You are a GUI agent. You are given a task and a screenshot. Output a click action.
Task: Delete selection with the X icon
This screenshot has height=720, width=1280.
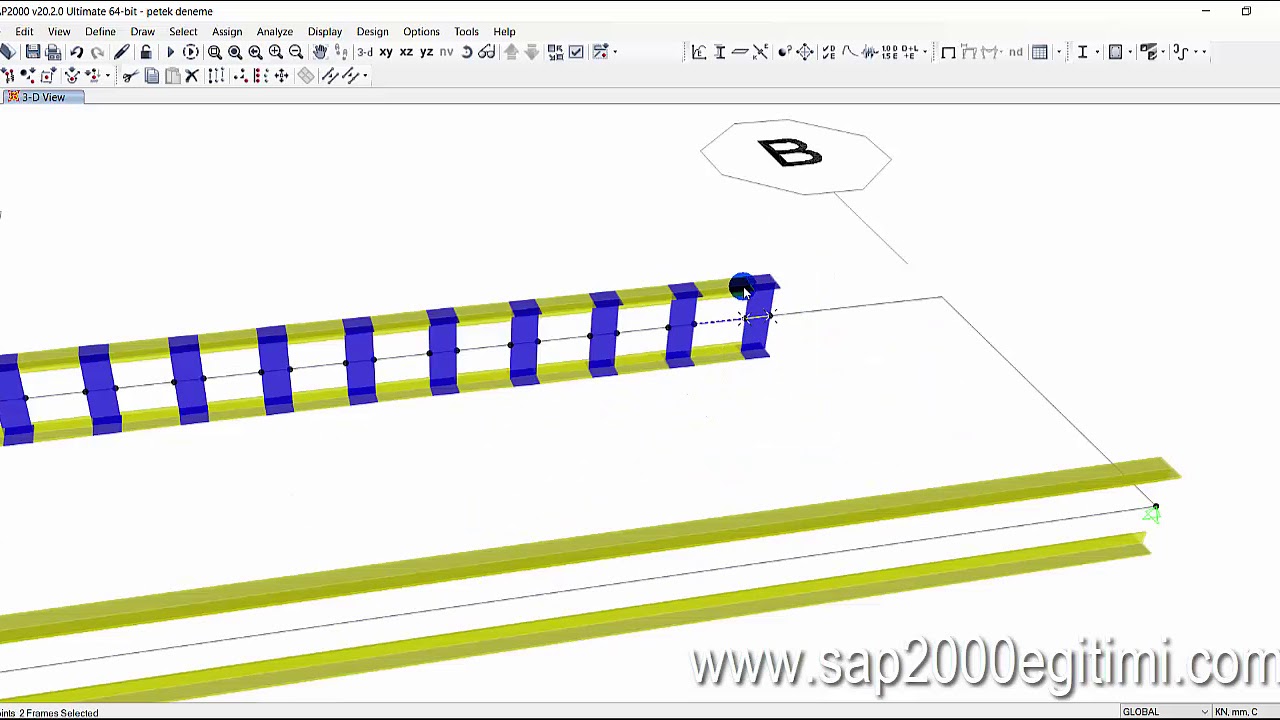click(x=192, y=76)
